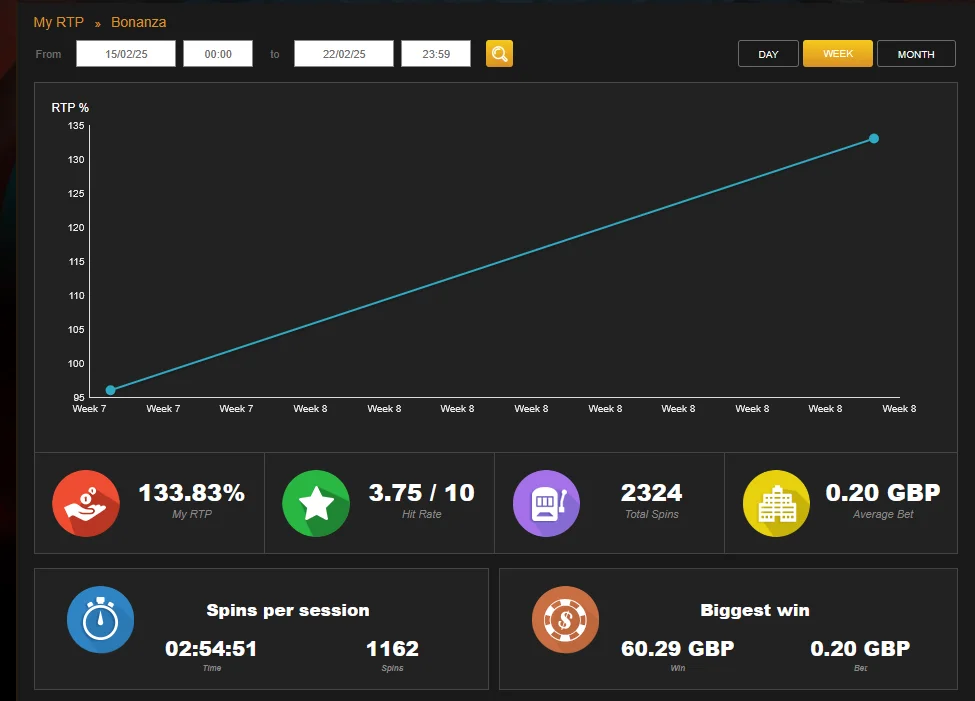This screenshot has width=975, height=701.
Task: Click the red My RTP hand-coin icon
Action: (86, 503)
